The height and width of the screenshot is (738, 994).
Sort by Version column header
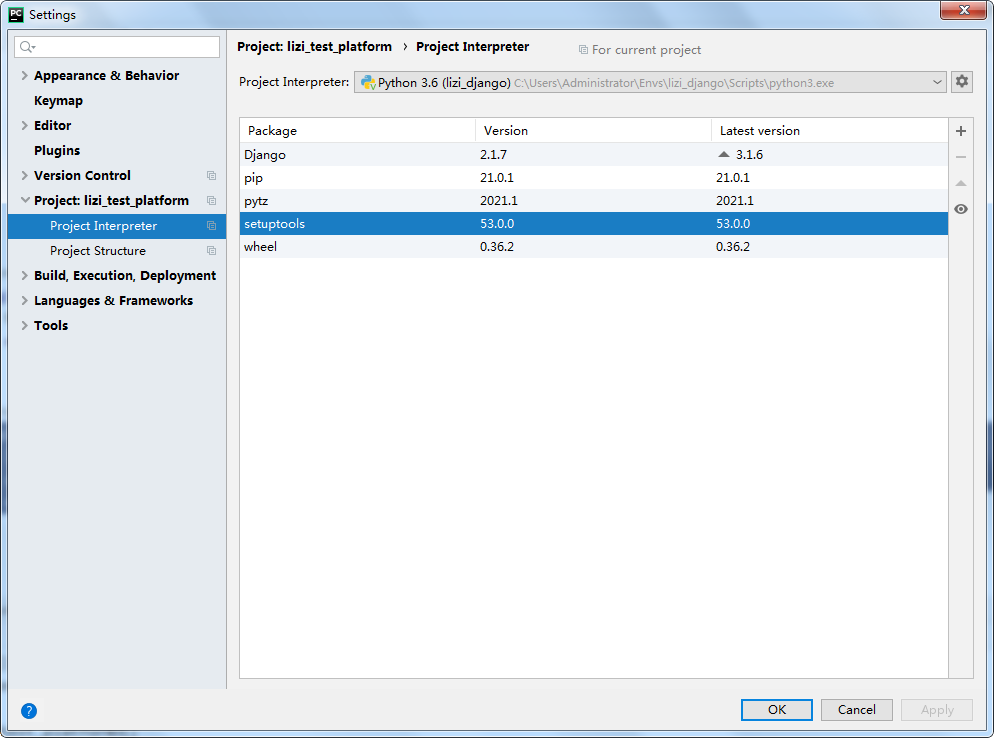[x=593, y=131]
